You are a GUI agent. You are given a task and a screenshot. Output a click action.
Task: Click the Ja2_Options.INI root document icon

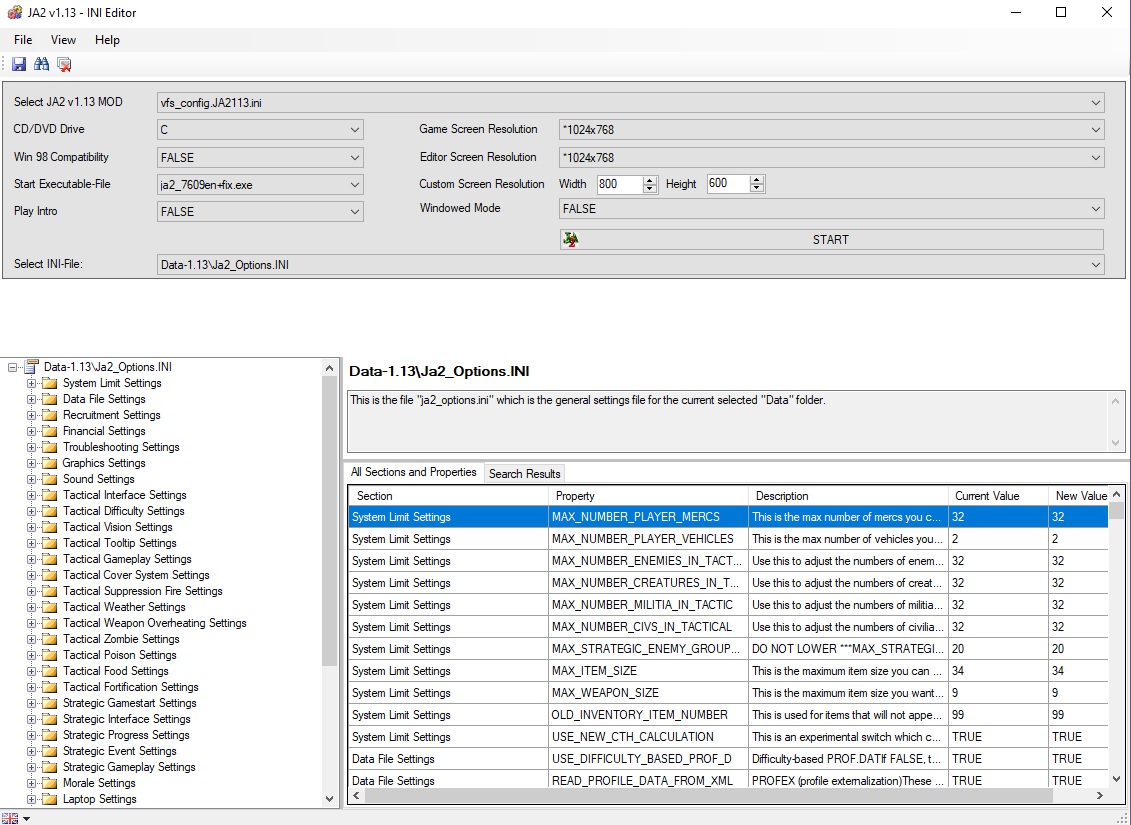pos(32,367)
